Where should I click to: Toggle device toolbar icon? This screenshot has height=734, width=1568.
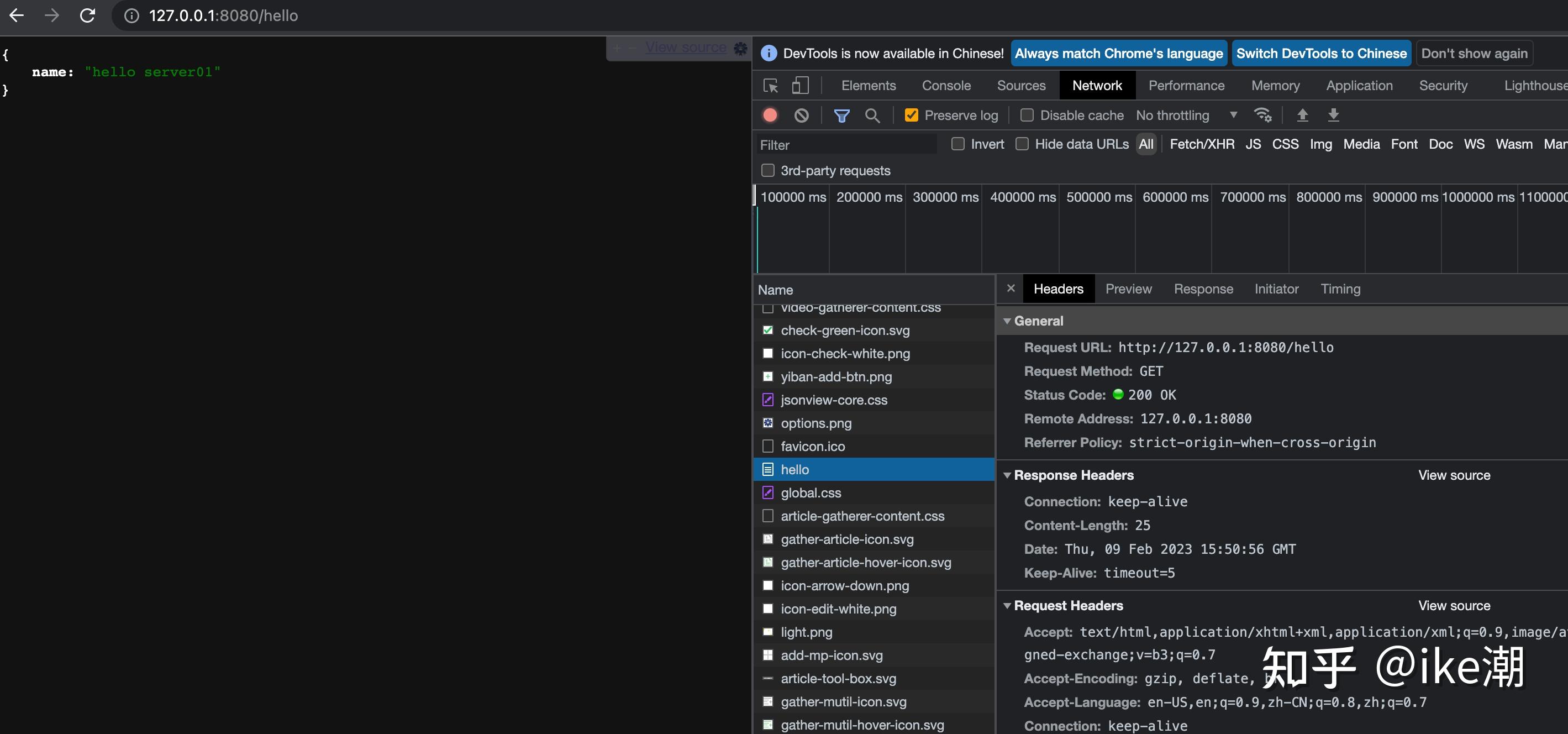point(801,85)
